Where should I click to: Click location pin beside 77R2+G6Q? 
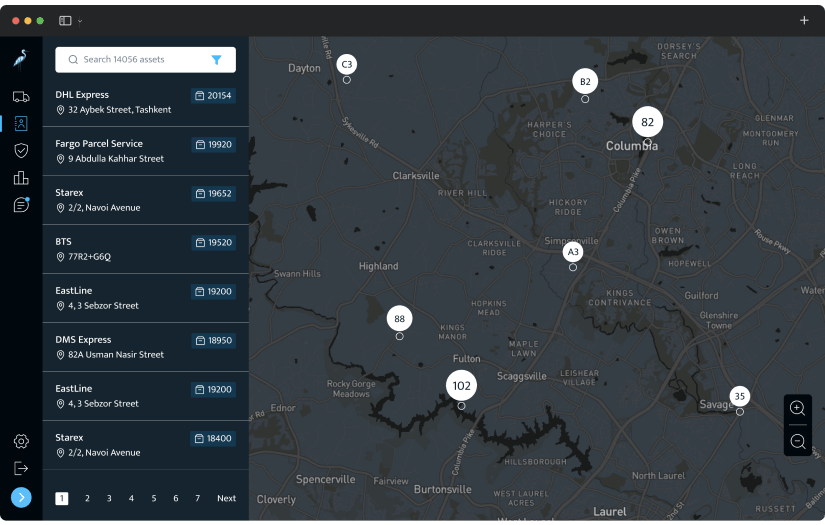(61, 257)
